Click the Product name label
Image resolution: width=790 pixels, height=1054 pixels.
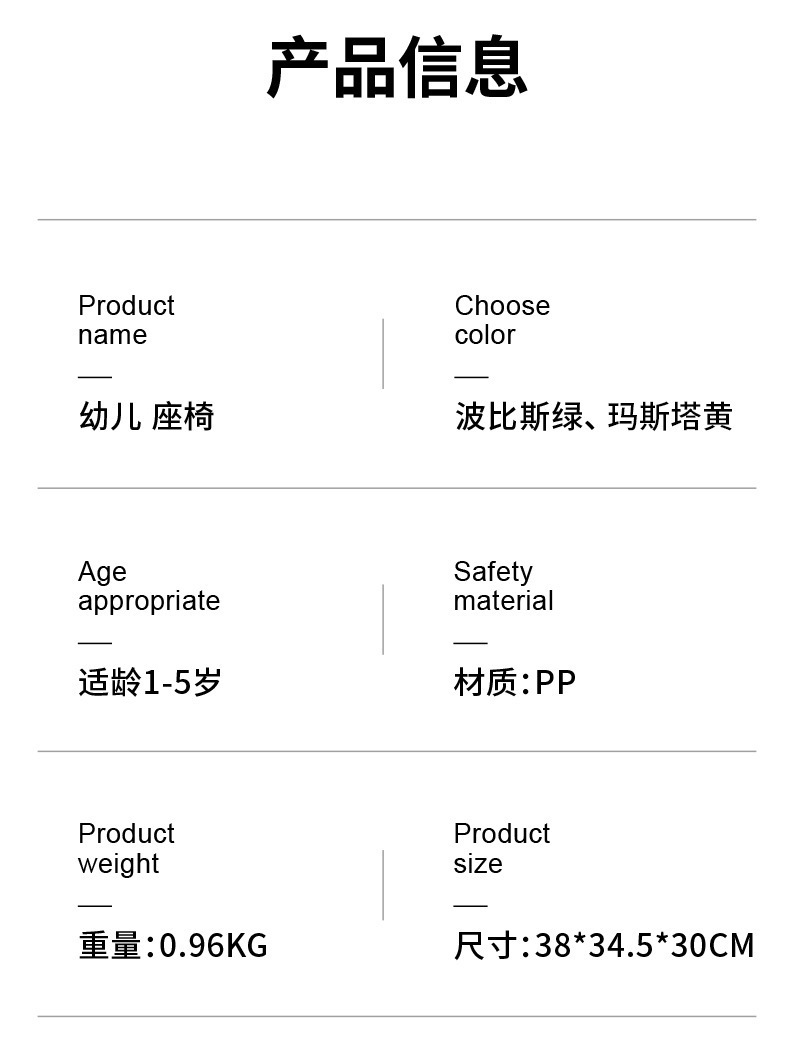pos(126,320)
